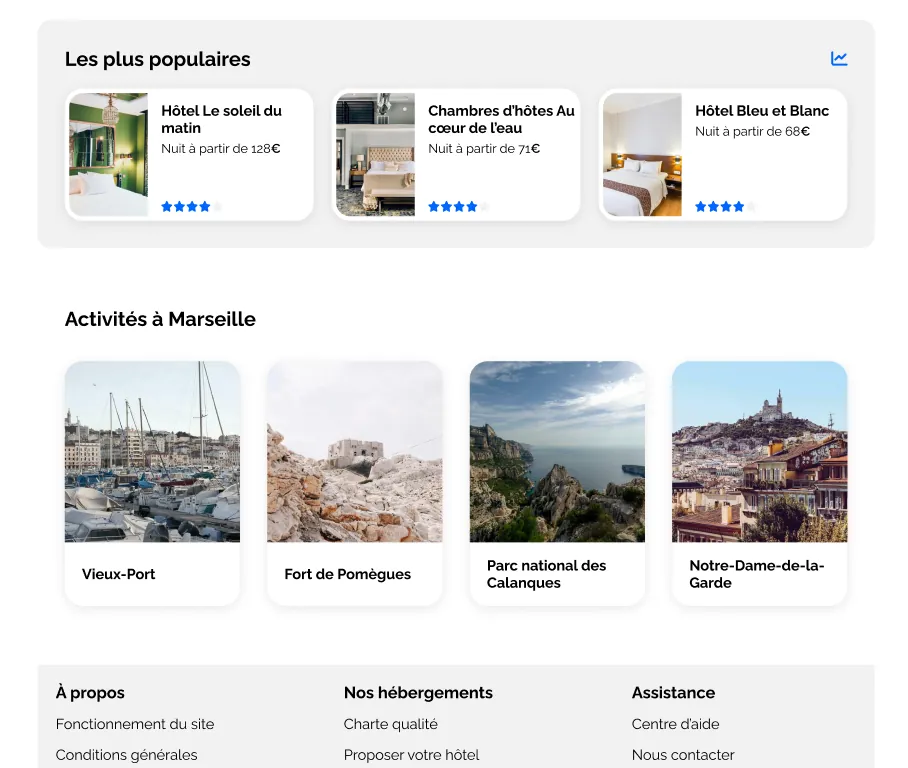Open Hôtel Bleu et Blanc room photo
This screenshot has height=768, width=908.
click(642, 155)
